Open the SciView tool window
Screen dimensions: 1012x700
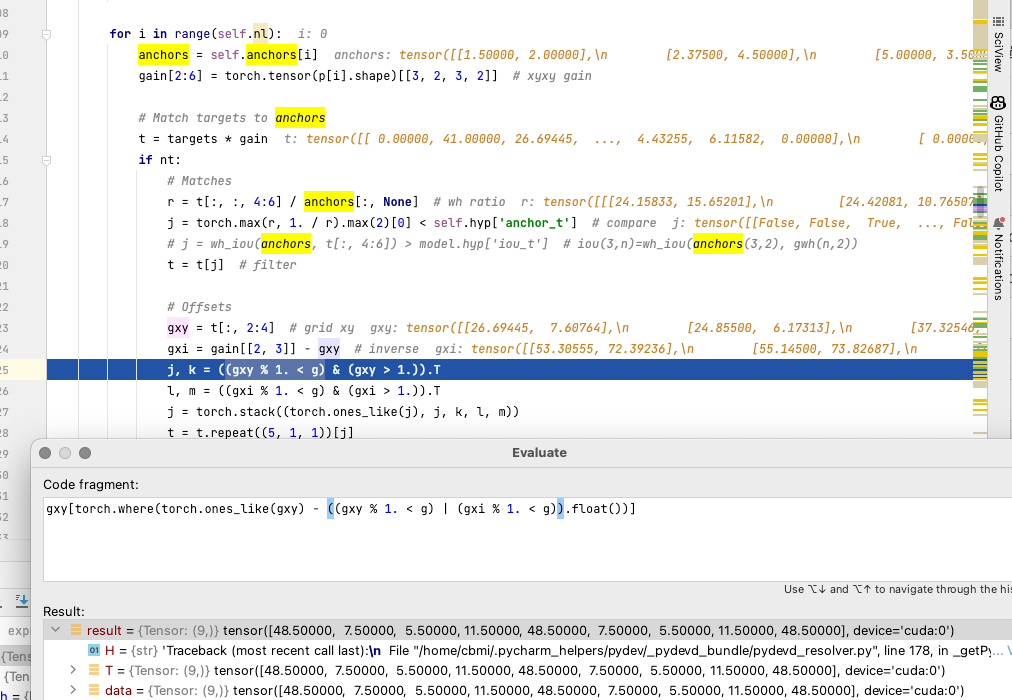point(998,44)
